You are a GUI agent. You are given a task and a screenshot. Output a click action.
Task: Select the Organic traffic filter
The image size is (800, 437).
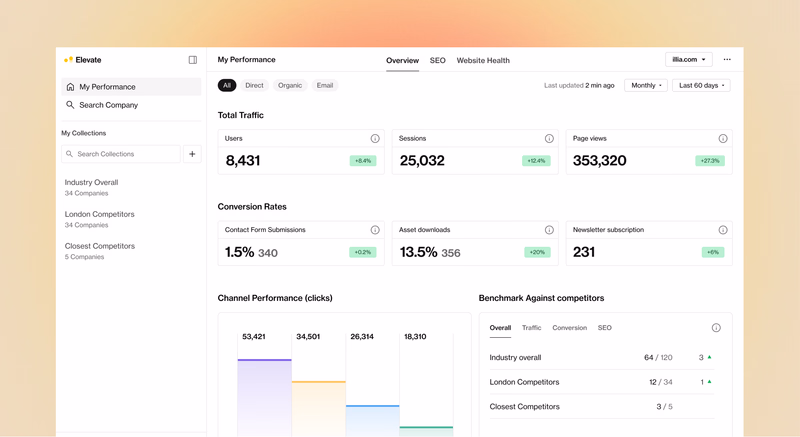point(290,85)
